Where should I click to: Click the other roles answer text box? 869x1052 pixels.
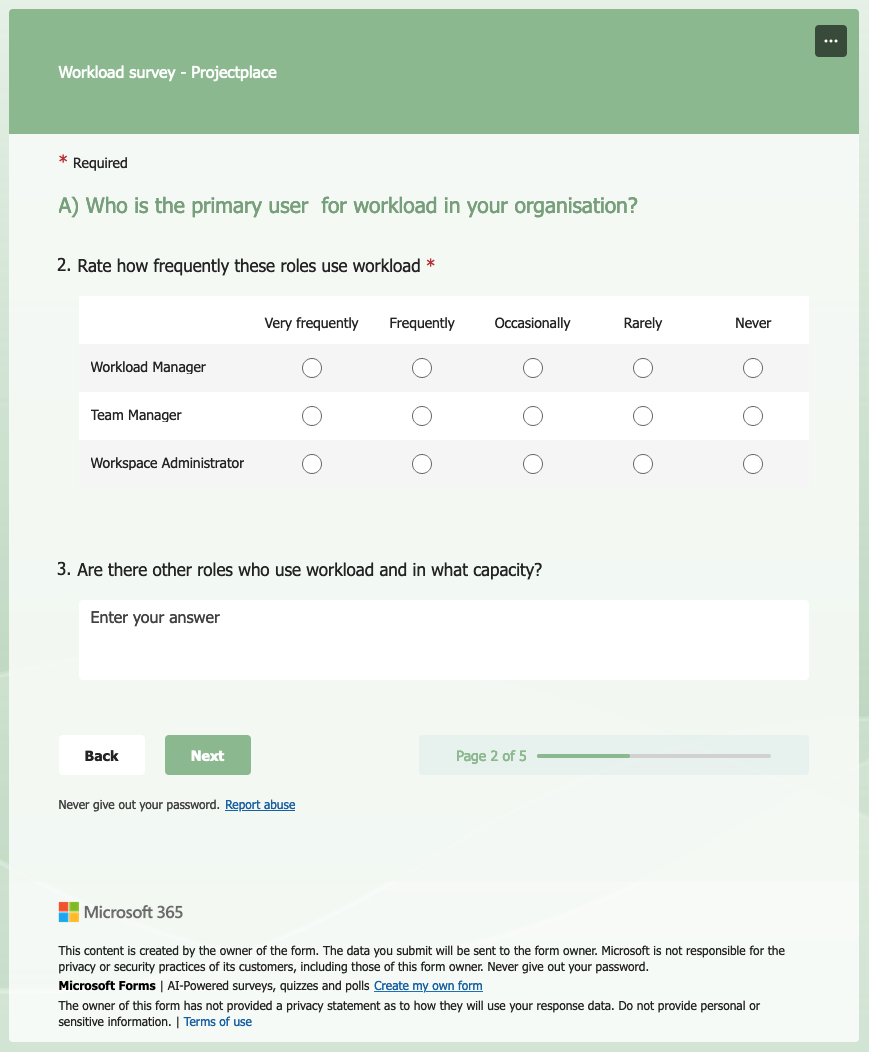pyautogui.click(x=443, y=639)
